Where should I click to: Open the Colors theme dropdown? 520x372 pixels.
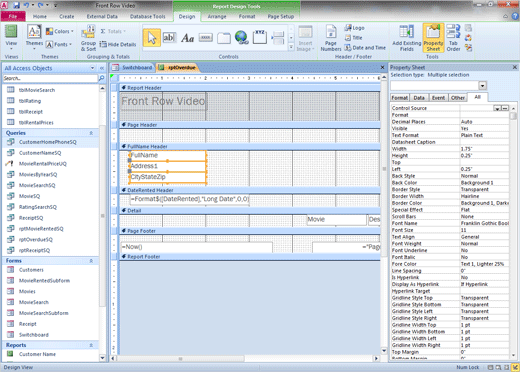pos(60,31)
